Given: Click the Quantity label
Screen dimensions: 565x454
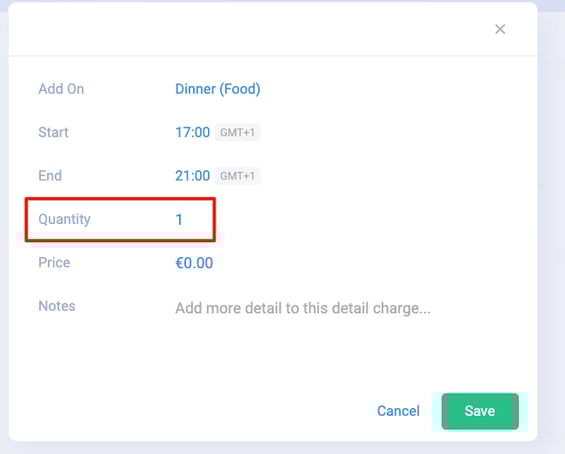Looking at the screenshot, I should click(64, 219).
